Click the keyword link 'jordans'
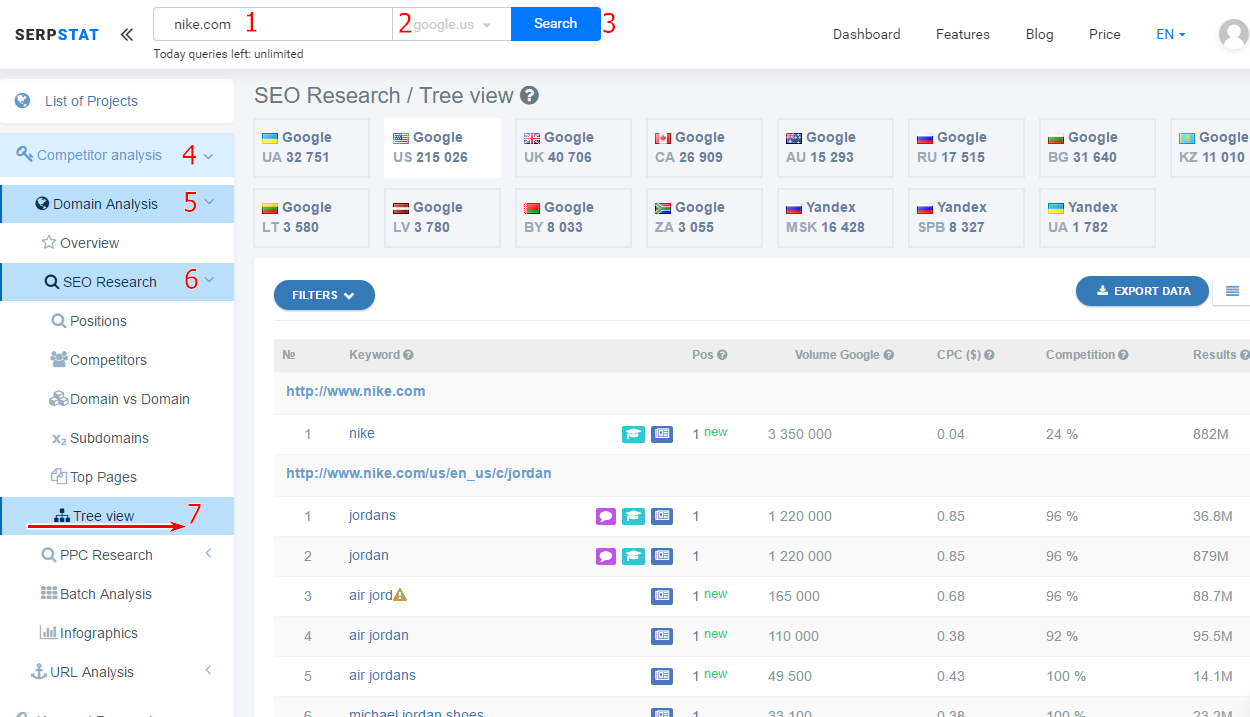The height and width of the screenshot is (717, 1250). tap(372, 516)
